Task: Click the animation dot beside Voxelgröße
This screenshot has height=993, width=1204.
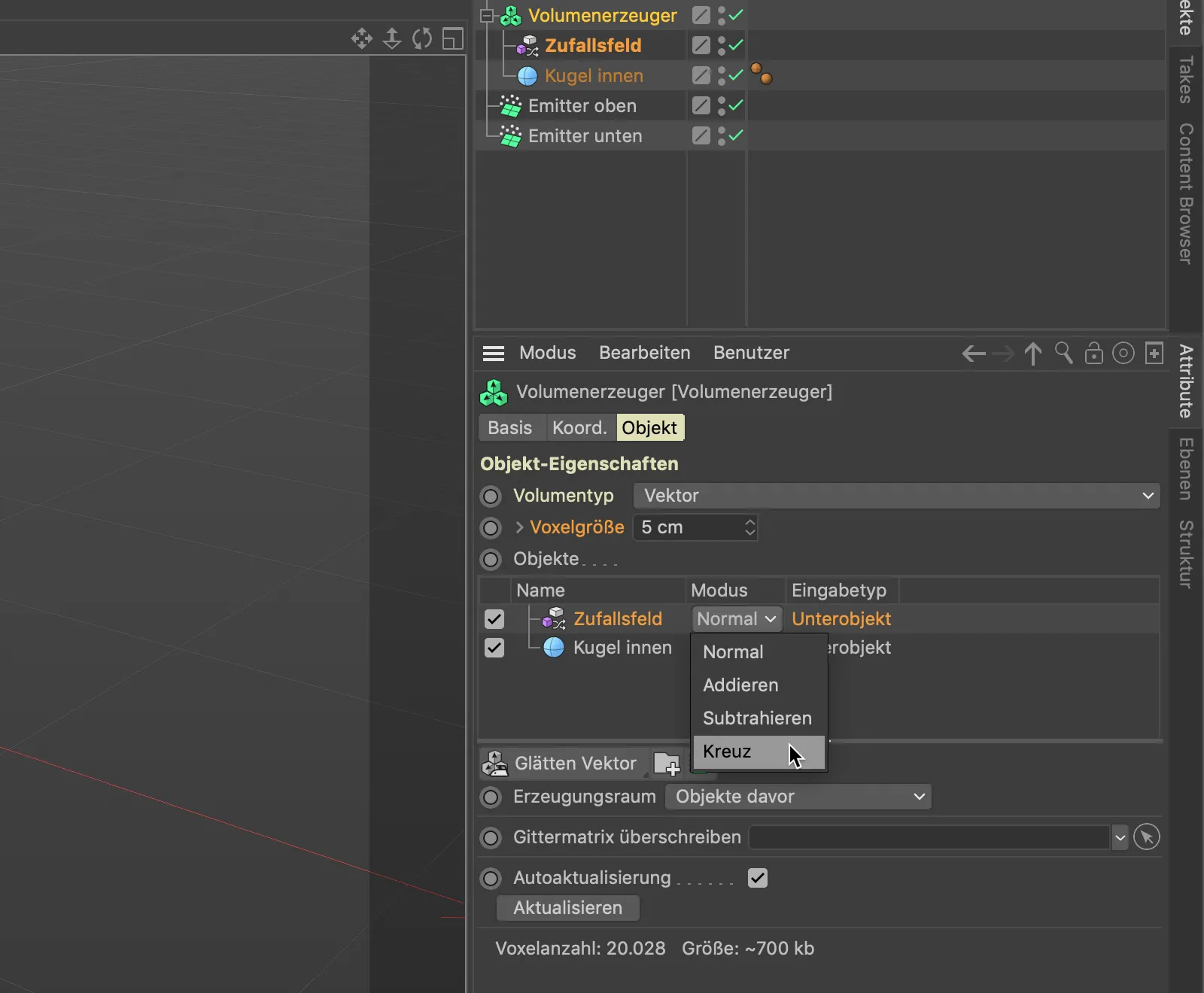Action: point(491,528)
